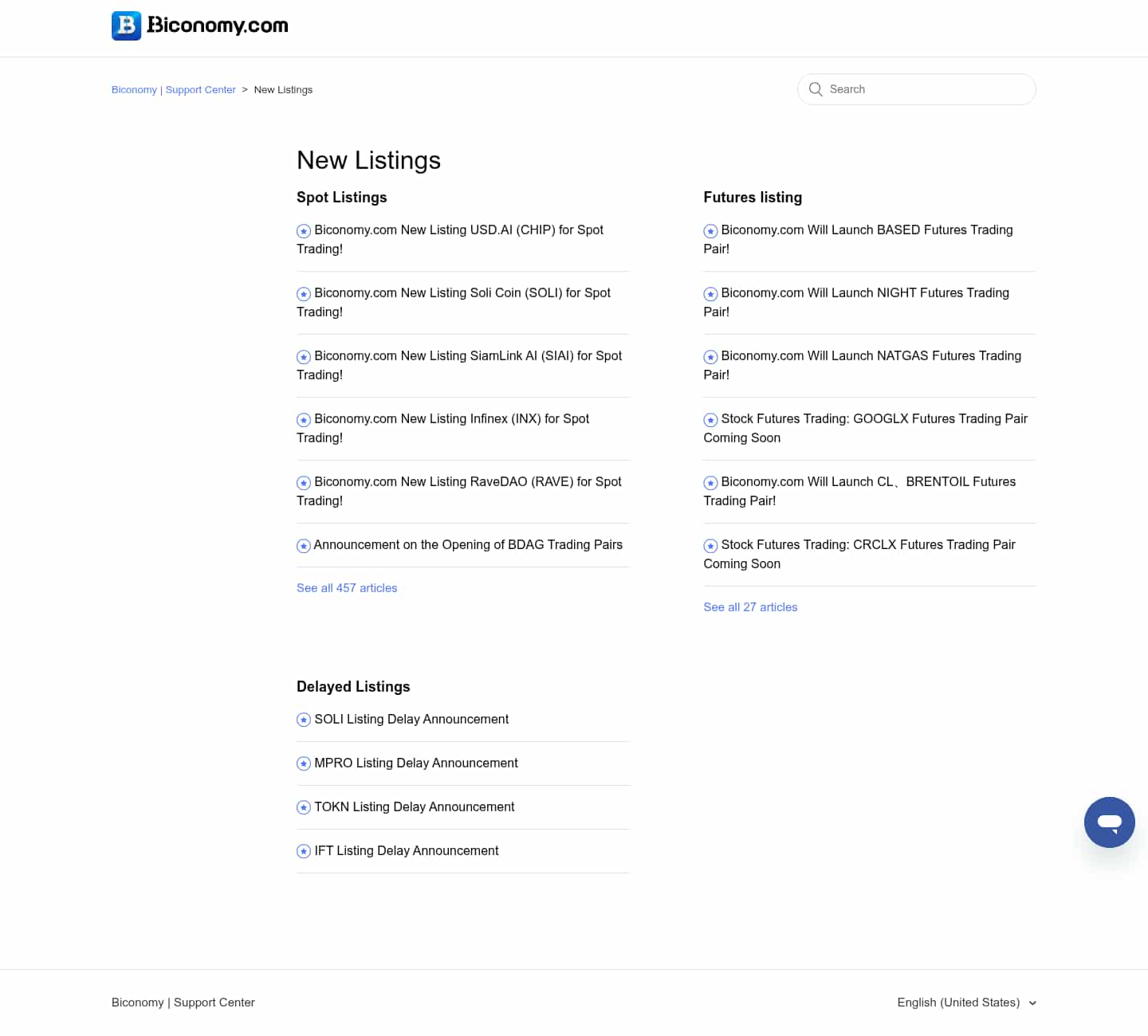Screen dimensions: 1148x1036
Task: Click the chevron arrow beside language selector
Action: 1032,1003
